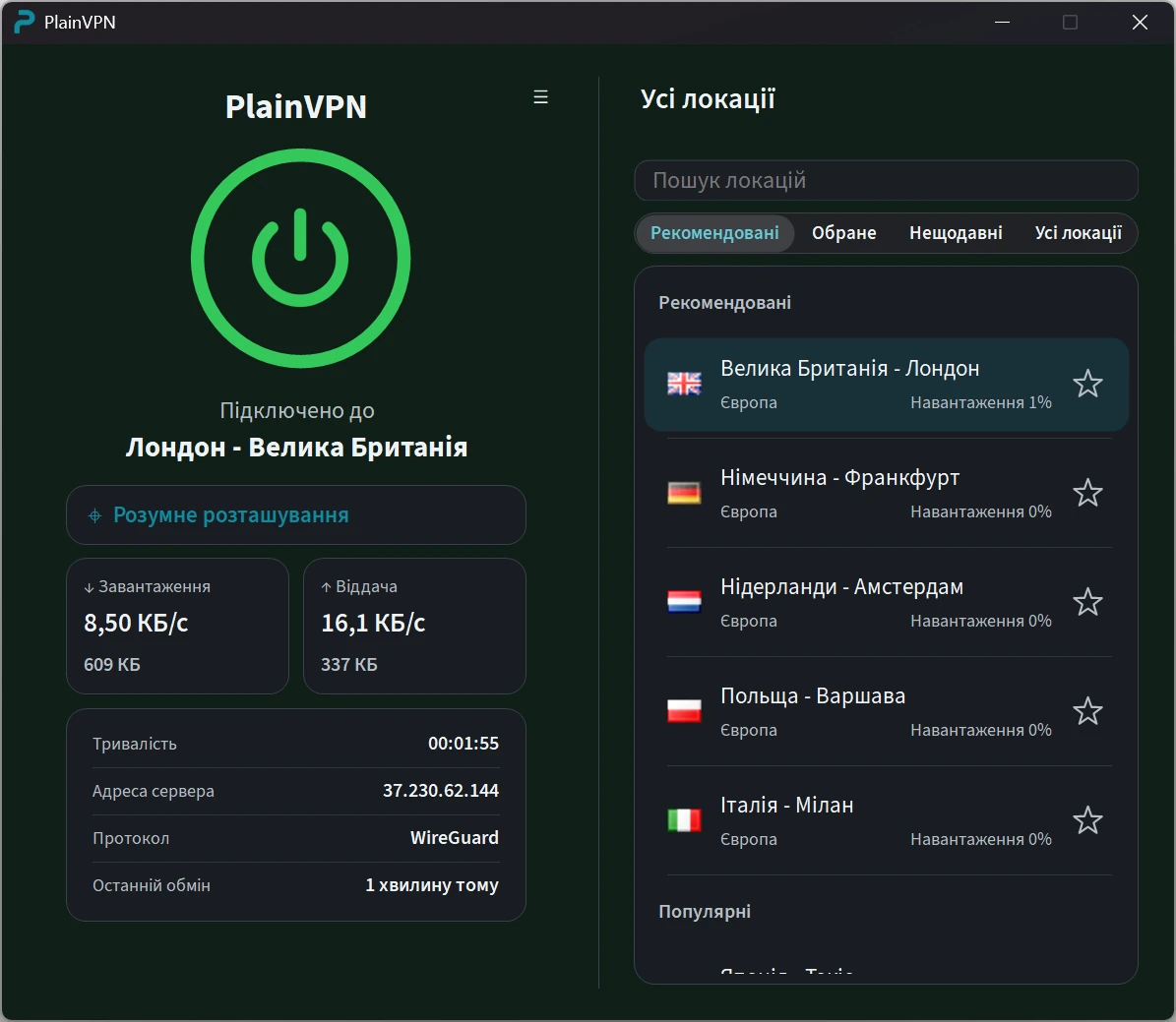
Task: Switch to the Нещодавні tab
Action: tap(956, 233)
